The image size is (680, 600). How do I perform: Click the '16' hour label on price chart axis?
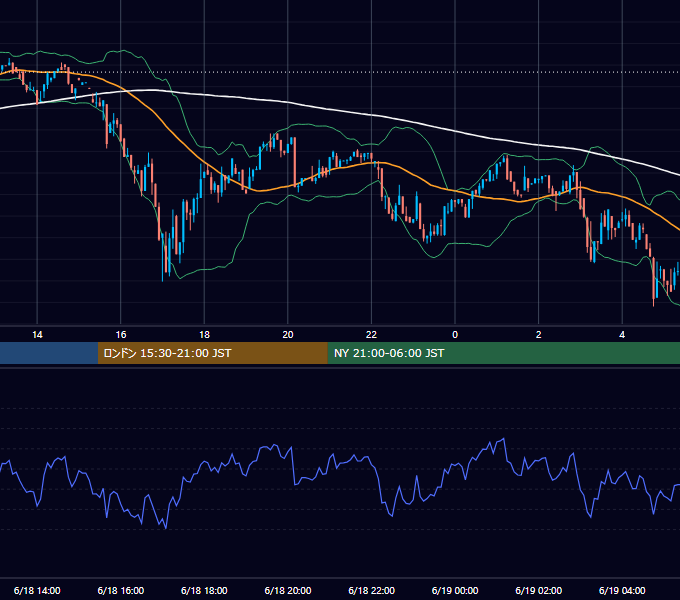coord(121,335)
